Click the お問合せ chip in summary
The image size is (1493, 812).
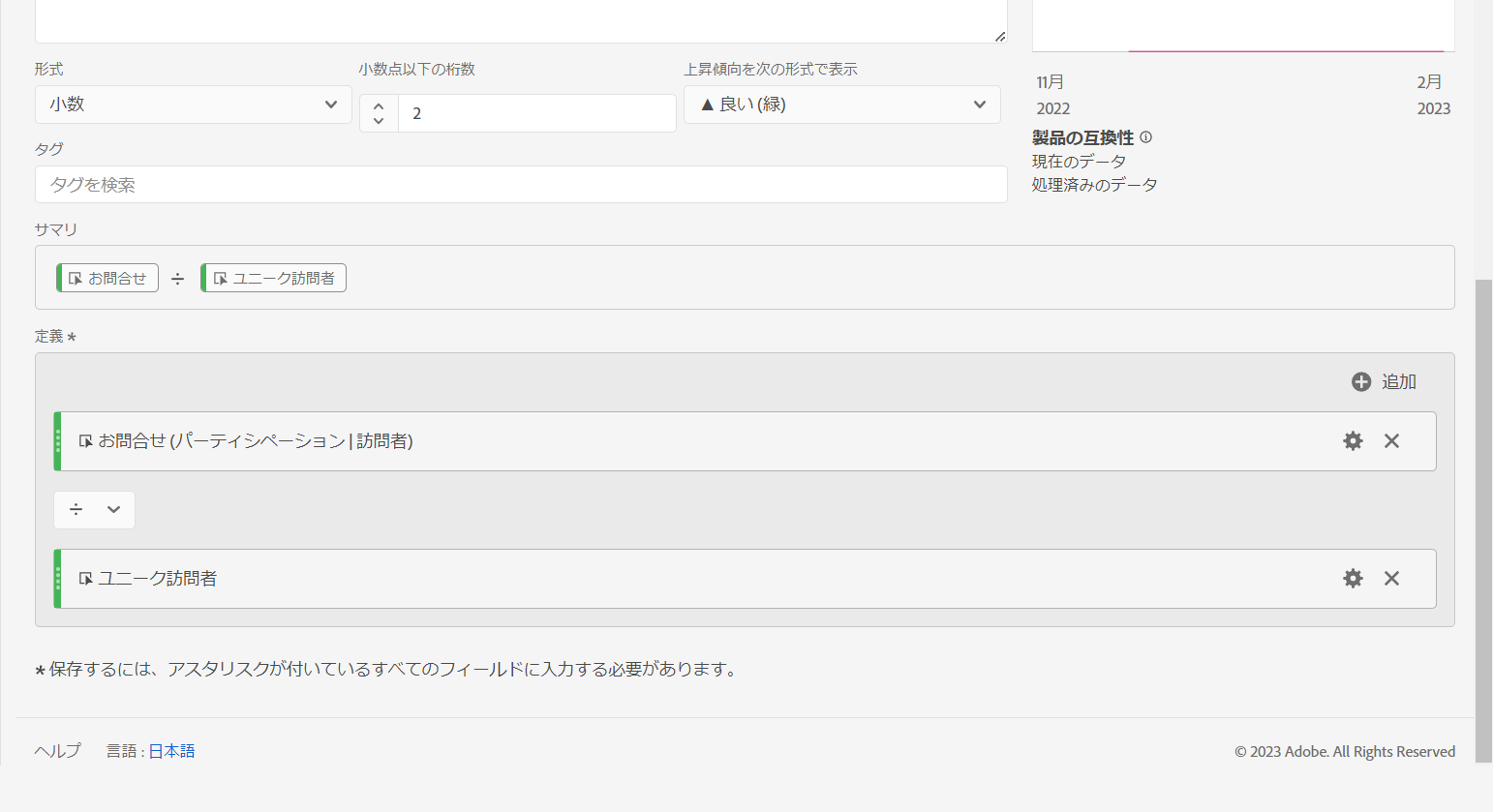pyautogui.click(x=107, y=279)
